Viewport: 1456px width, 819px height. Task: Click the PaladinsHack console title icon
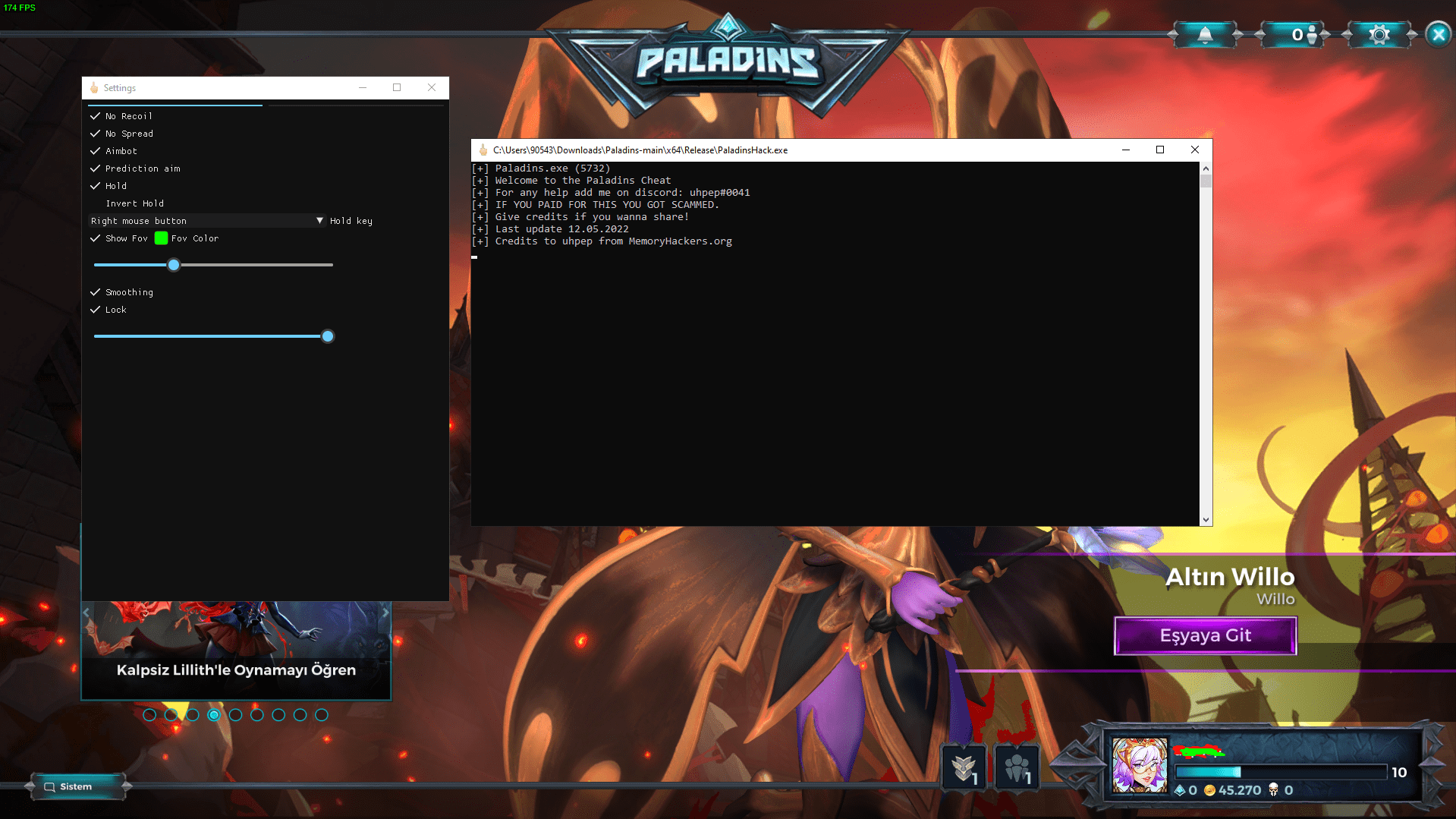[483, 150]
